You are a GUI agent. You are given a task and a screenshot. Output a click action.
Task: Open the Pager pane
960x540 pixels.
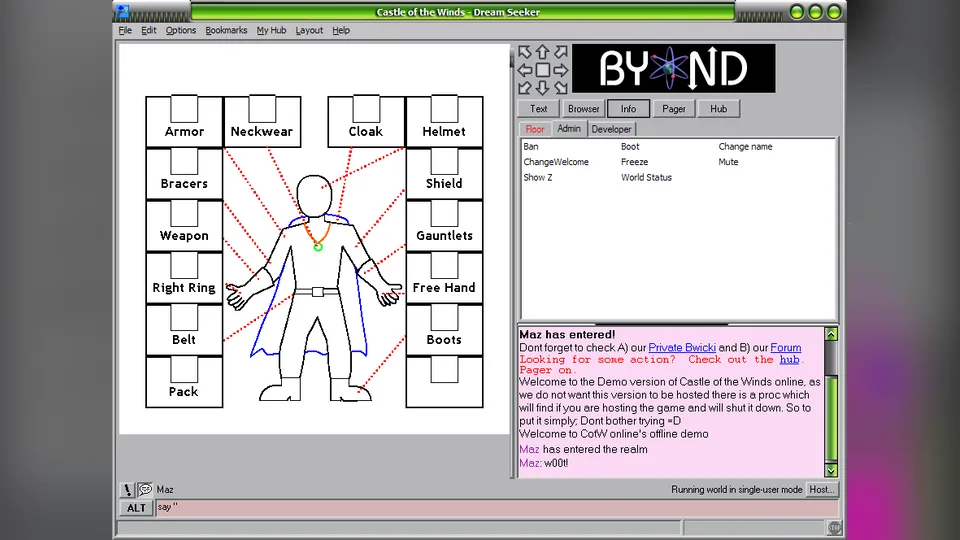[673, 108]
